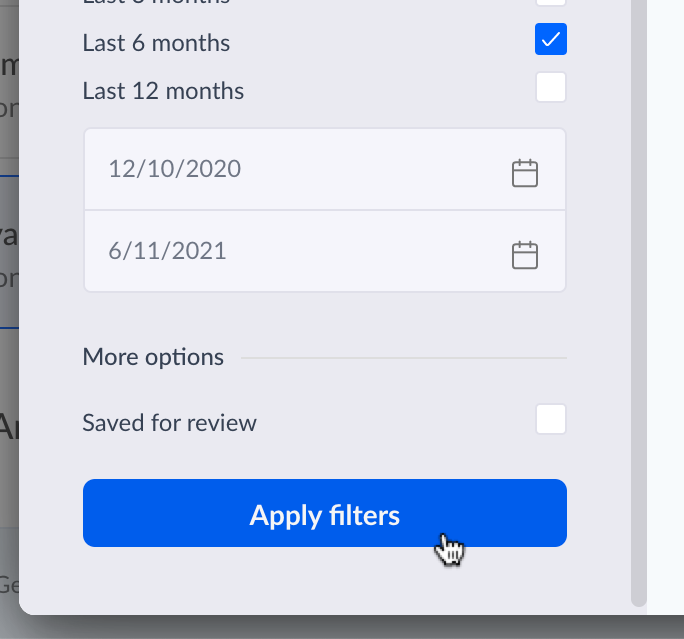Click the Saved for review label
This screenshot has height=639, width=684.
tap(169, 423)
